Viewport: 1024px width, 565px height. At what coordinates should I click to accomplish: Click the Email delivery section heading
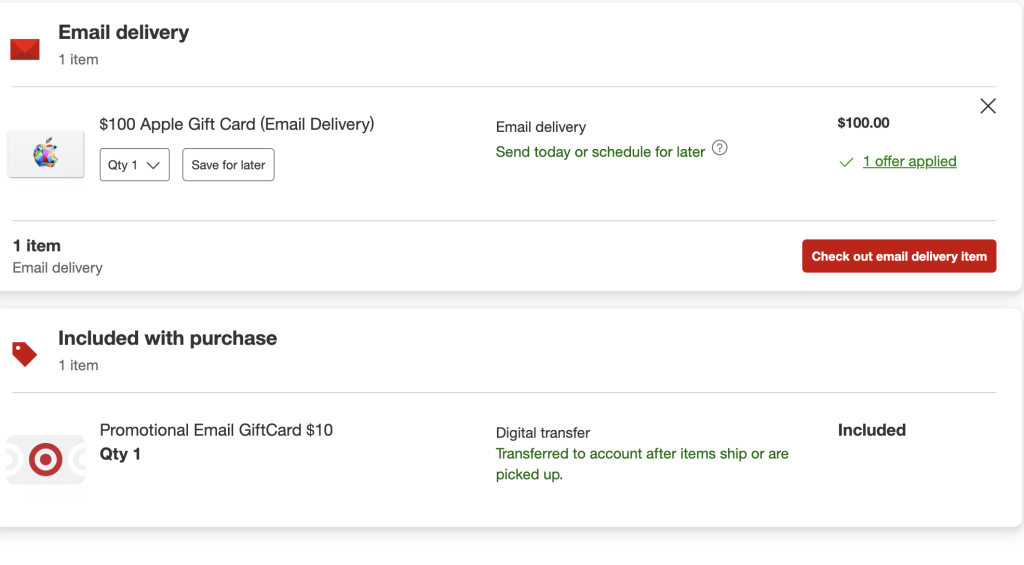click(x=123, y=32)
